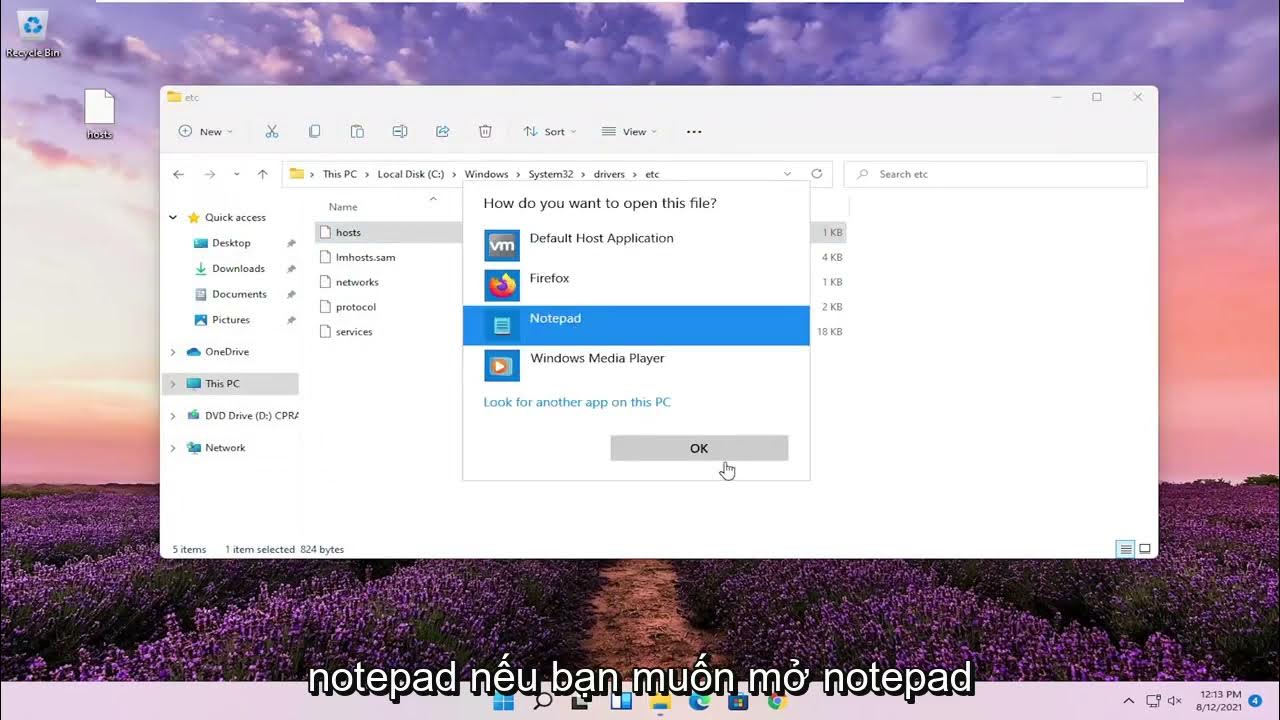The image size is (1280, 720).
Task: Select the hosts file on desktop
Action: point(99,113)
